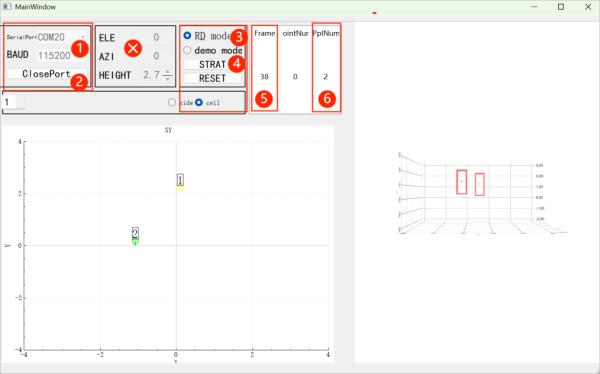
Task: Click the Frame counter value 38
Action: pyautogui.click(x=264, y=77)
